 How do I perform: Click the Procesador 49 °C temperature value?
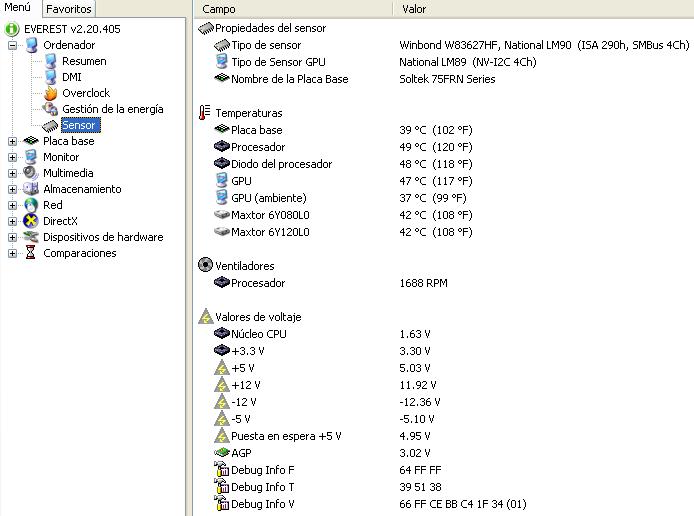click(x=436, y=147)
